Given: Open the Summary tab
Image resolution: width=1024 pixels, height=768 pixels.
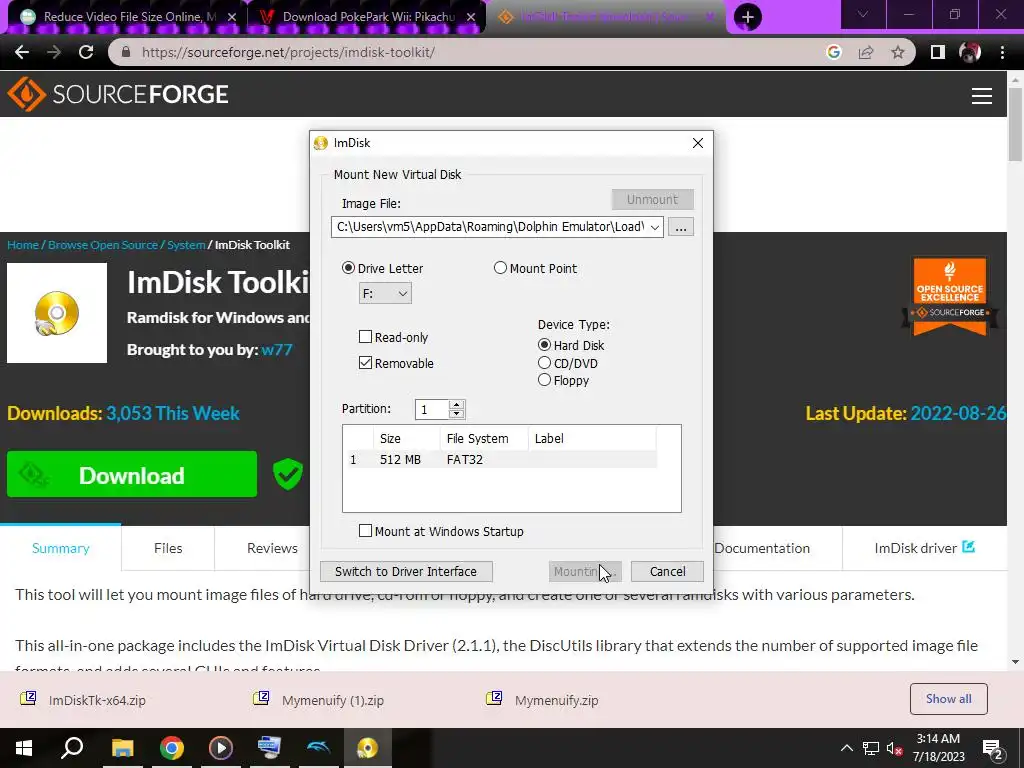Looking at the screenshot, I should coord(61,549).
